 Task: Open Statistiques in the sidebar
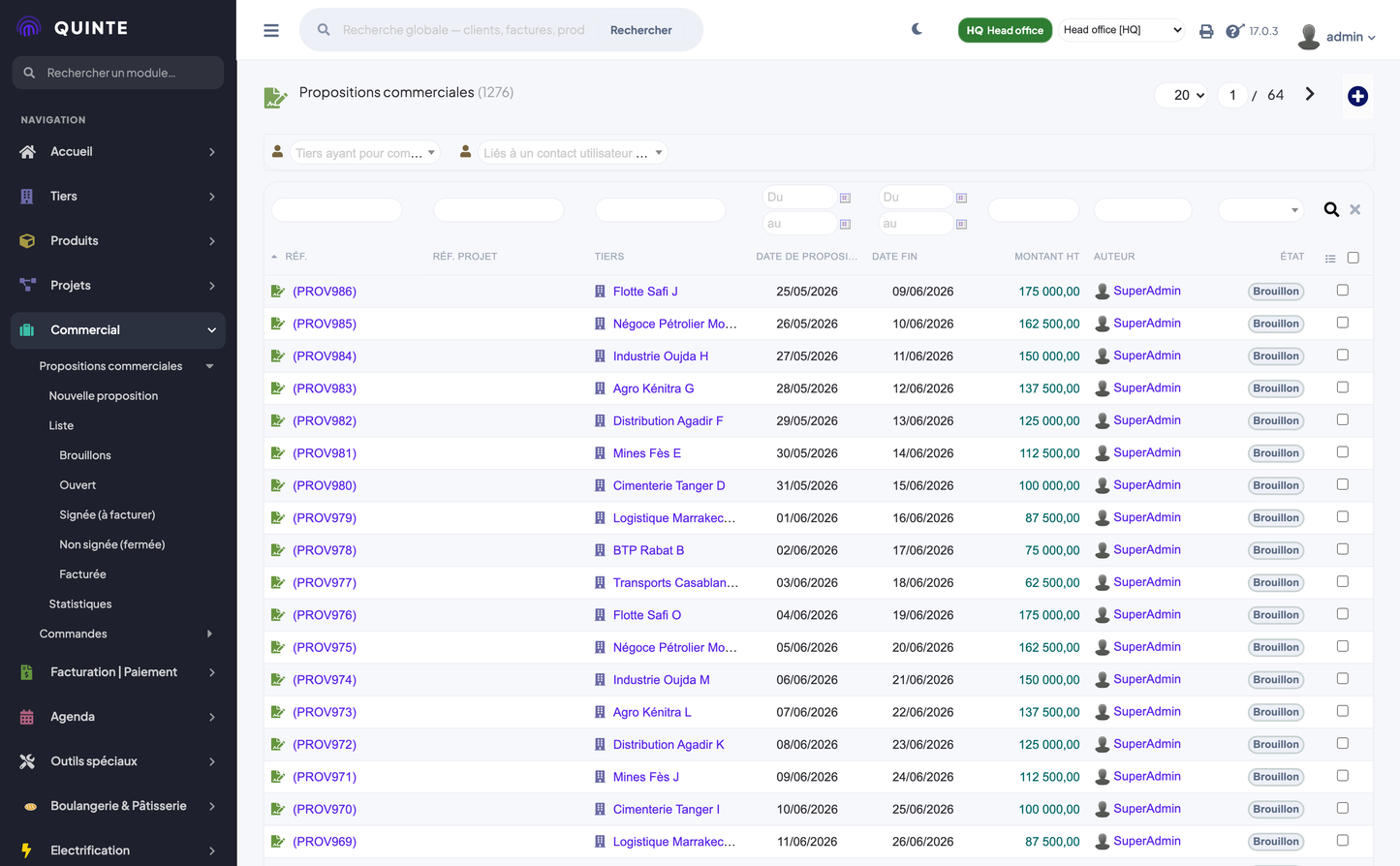point(80,604)
